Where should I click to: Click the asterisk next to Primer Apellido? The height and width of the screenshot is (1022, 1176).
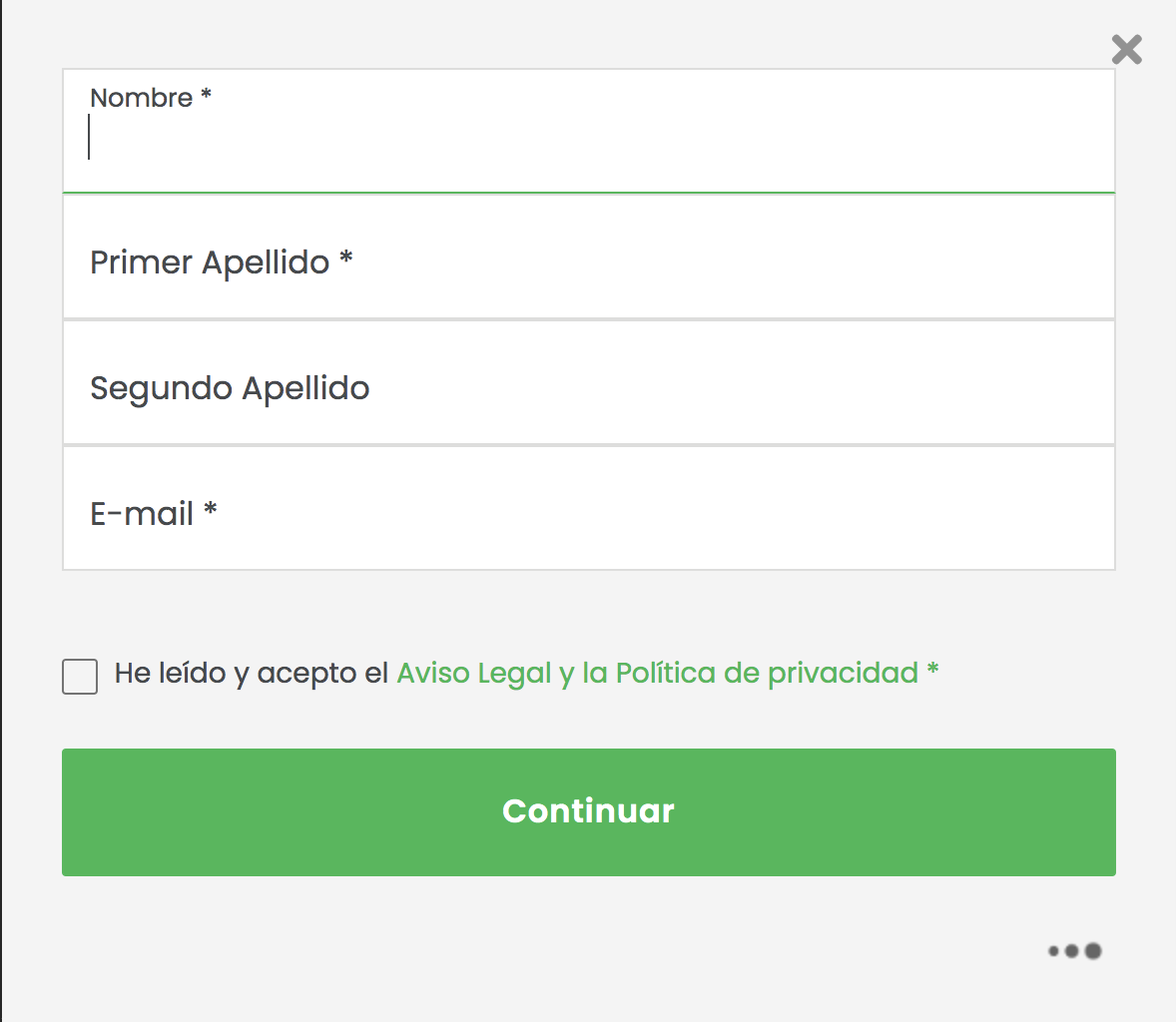tap(346, 258)
